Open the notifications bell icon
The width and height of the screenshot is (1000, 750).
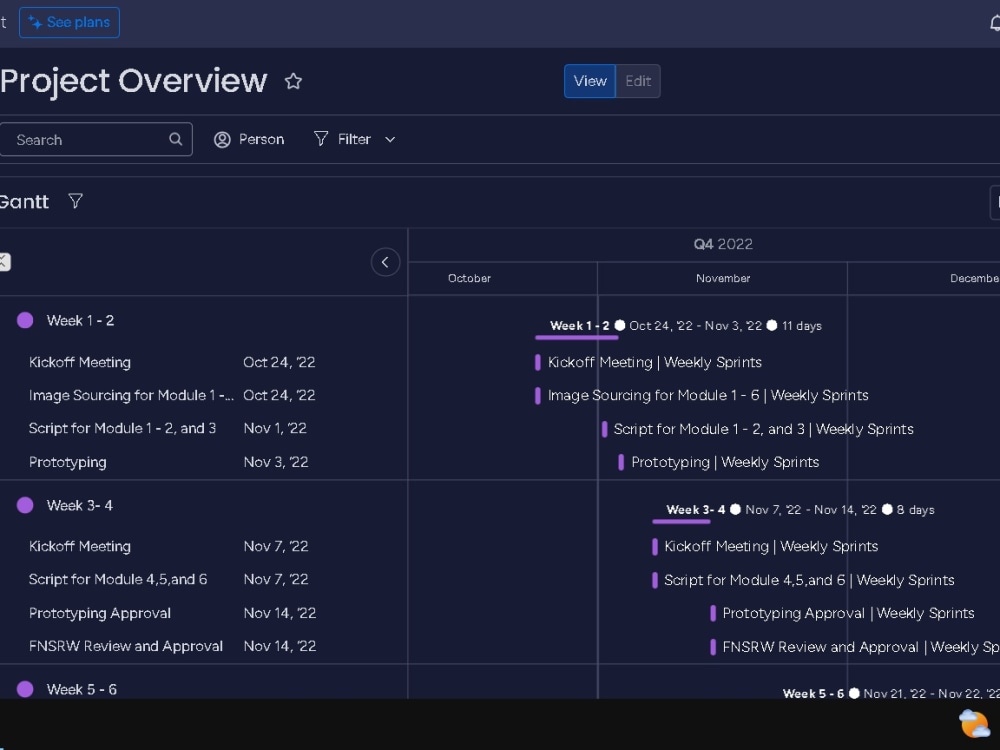[995, 24]
